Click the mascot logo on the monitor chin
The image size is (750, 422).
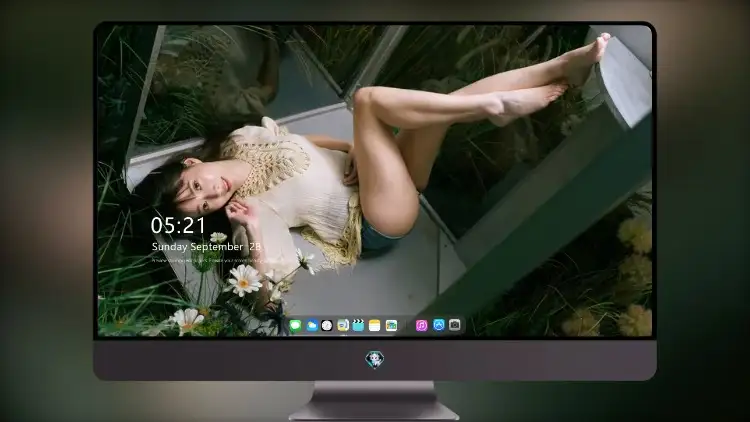[375, 359]
